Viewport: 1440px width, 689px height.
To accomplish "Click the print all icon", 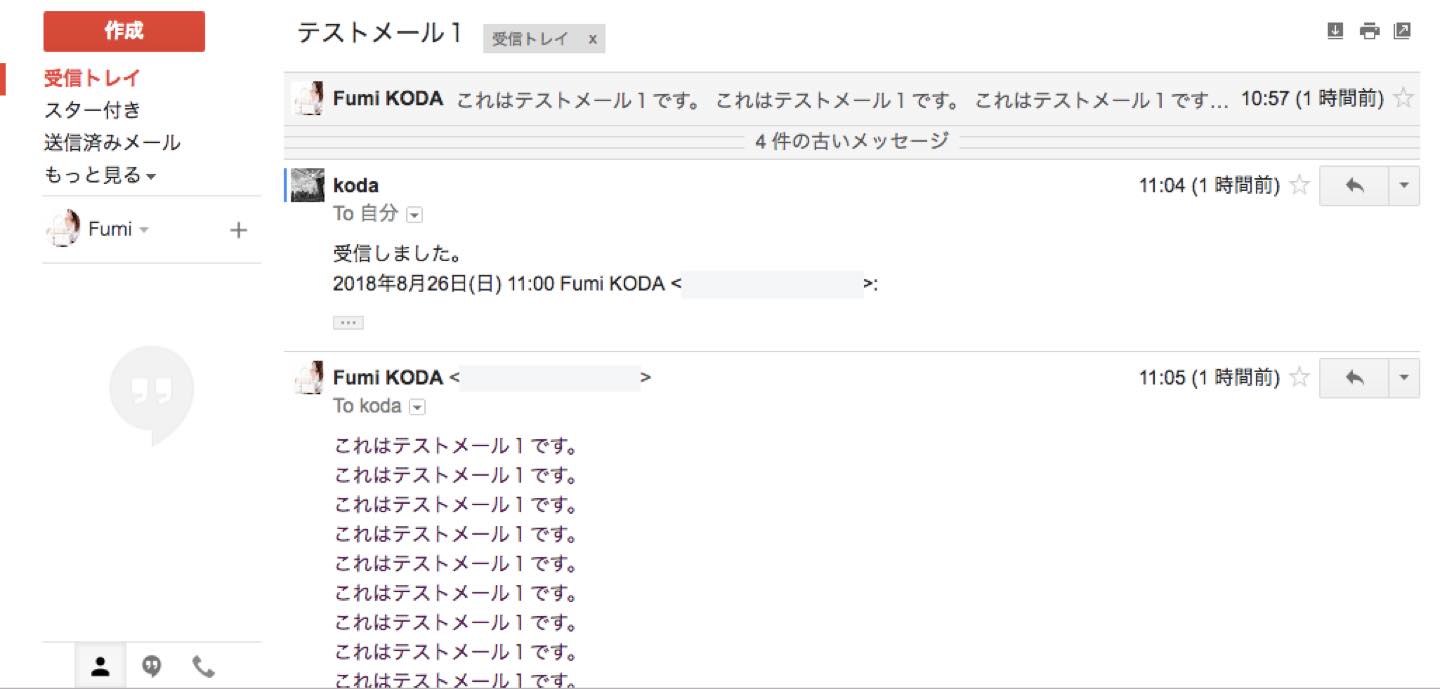I will (x=1369, y=31).
